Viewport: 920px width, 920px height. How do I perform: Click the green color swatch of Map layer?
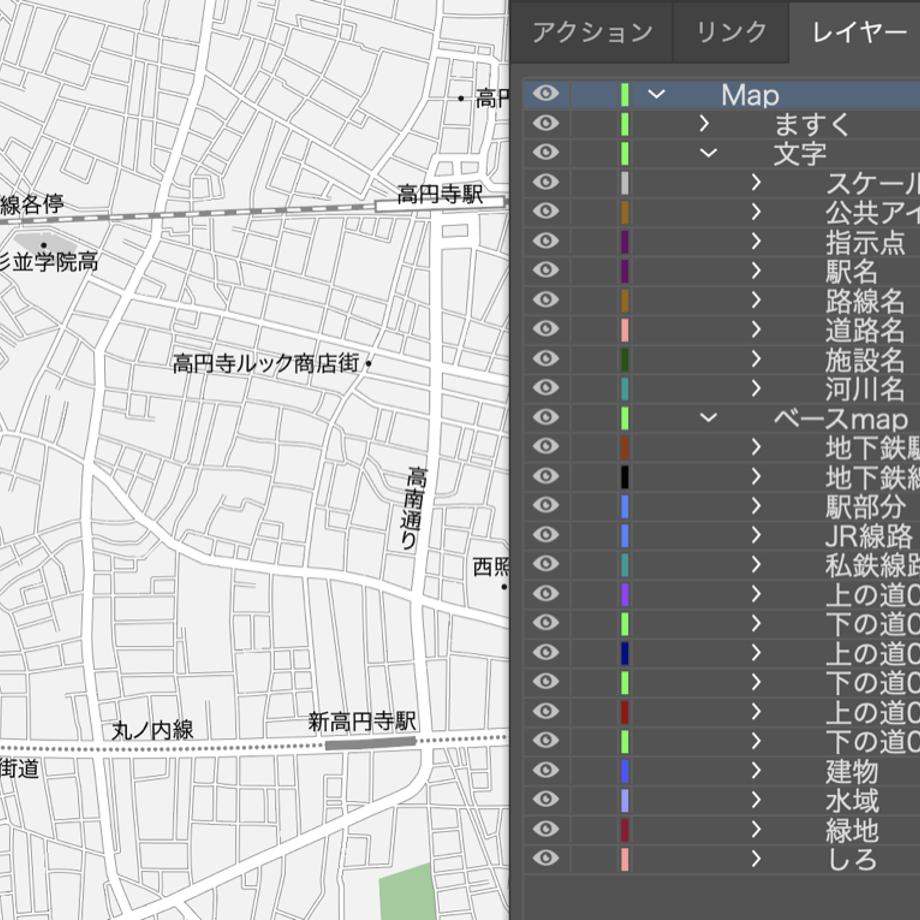pyautogui.click(x=625, y=94)
